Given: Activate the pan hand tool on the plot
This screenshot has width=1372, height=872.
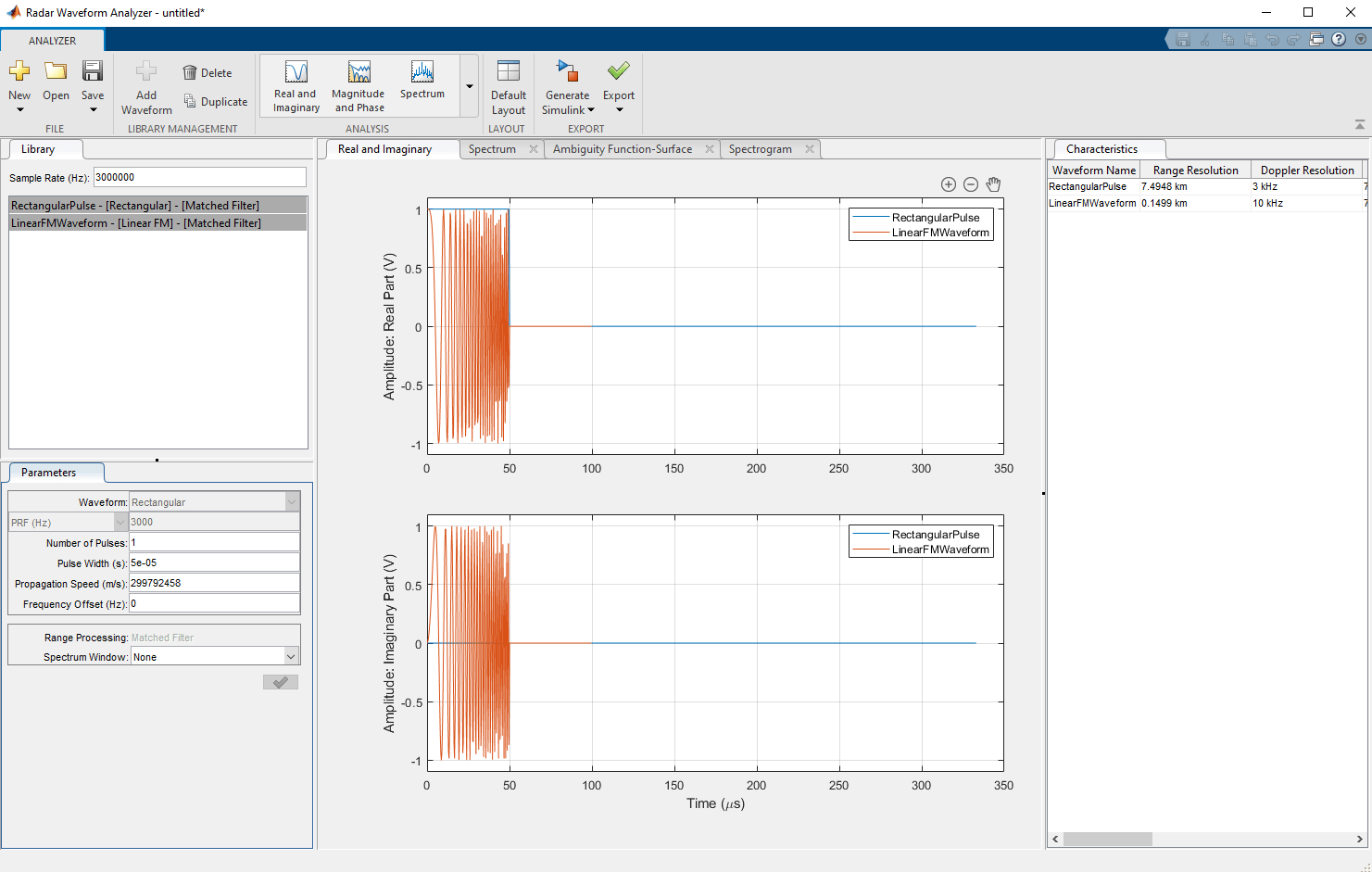Looking at the screenshot, I should 993,184.
